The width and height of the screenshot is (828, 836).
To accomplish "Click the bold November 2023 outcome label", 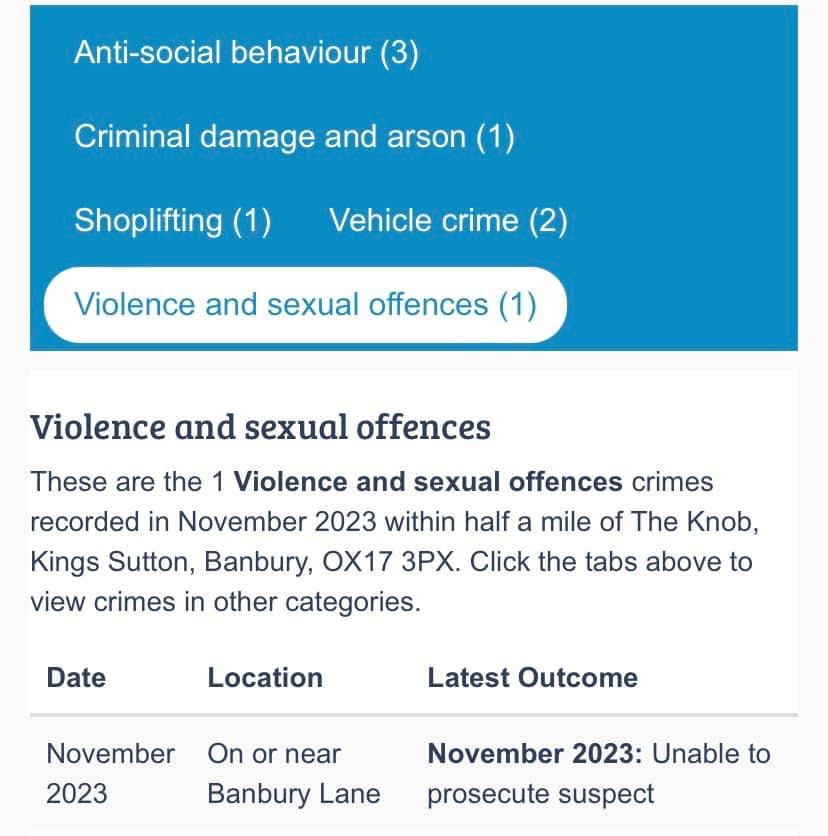I will tap(535, 754).
